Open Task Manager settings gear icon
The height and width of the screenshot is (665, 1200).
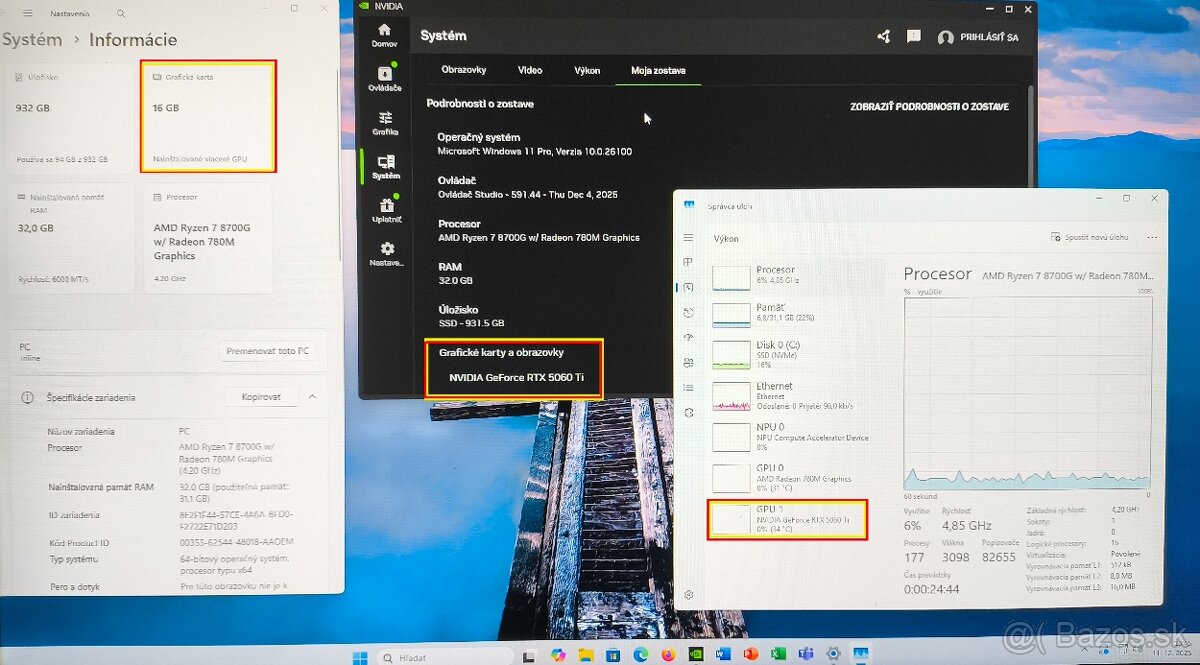point(688,595)
